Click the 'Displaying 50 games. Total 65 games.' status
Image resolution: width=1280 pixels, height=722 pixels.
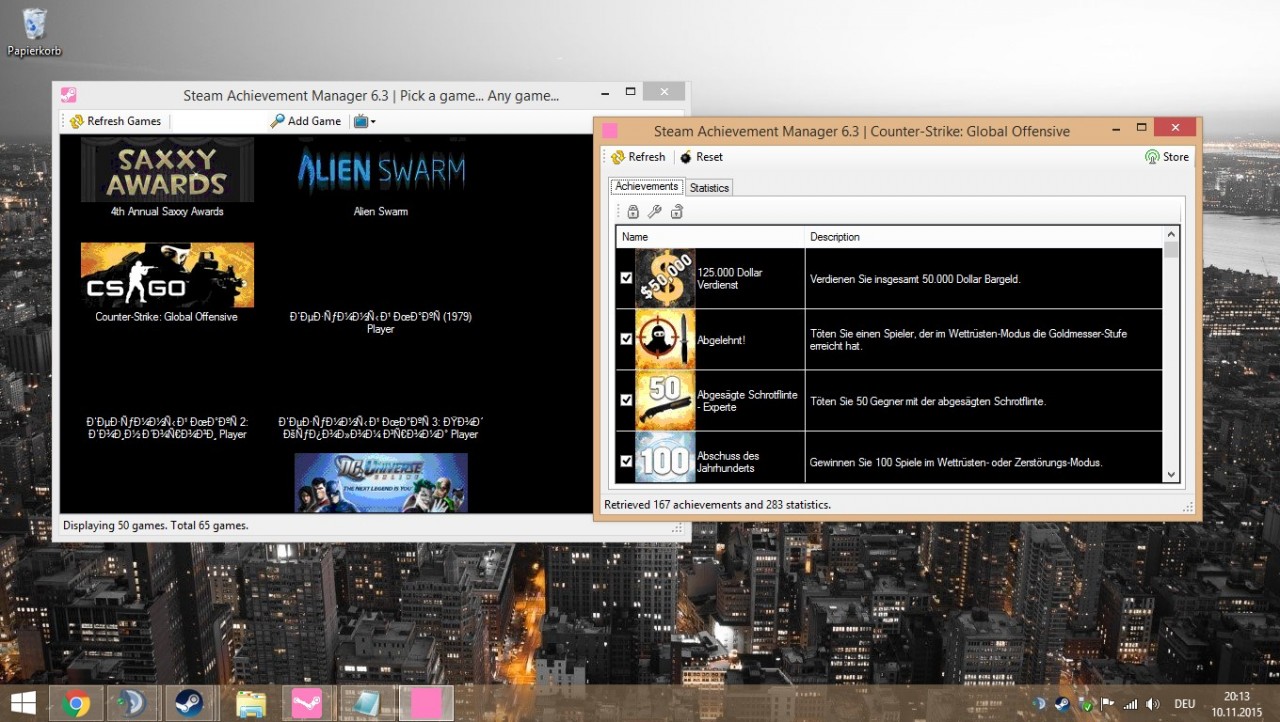[x=156, y=525]
